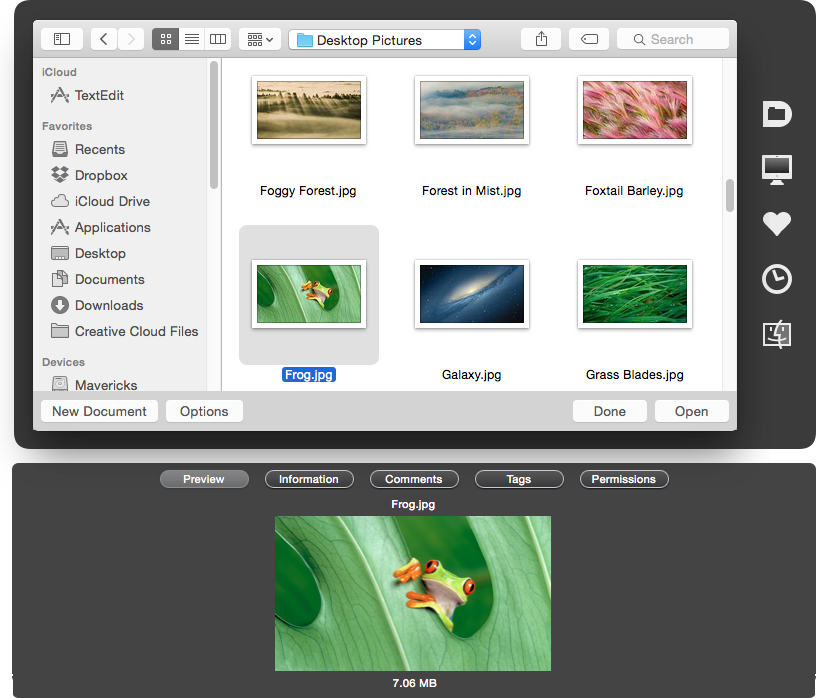Open Desktop folder in sidebar

(88, 253)
